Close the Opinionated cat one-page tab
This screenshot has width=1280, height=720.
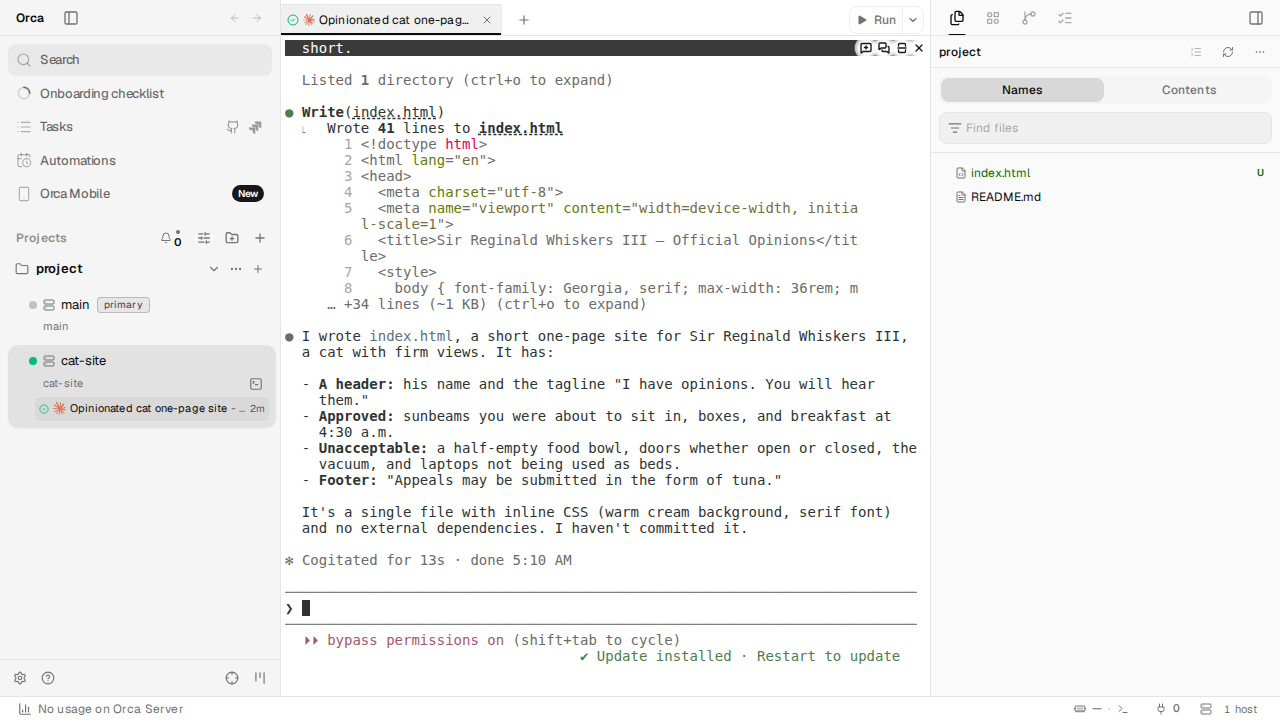click(x=487, y=20)
